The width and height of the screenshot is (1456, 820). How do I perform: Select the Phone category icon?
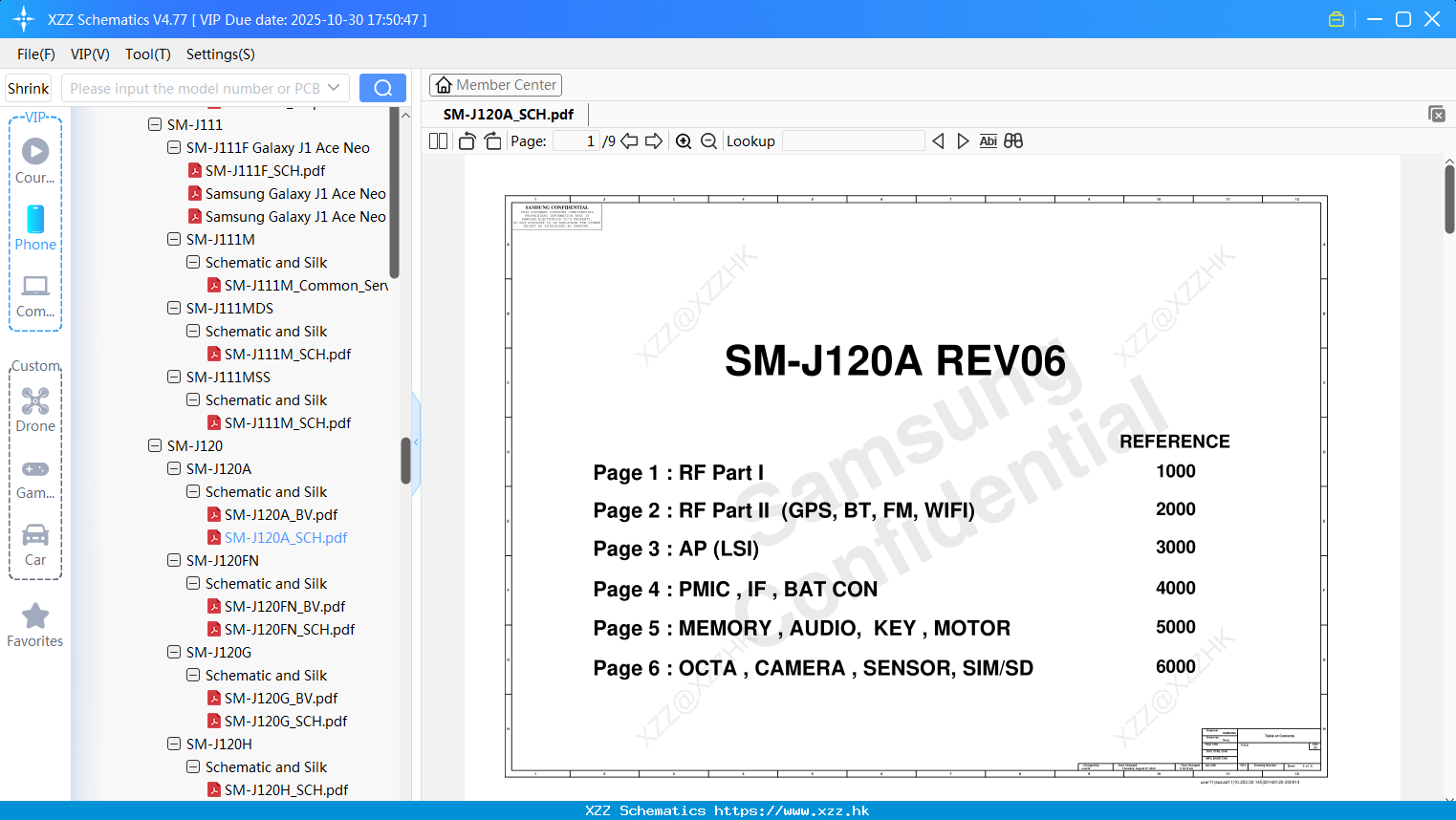tap(35, 228)
